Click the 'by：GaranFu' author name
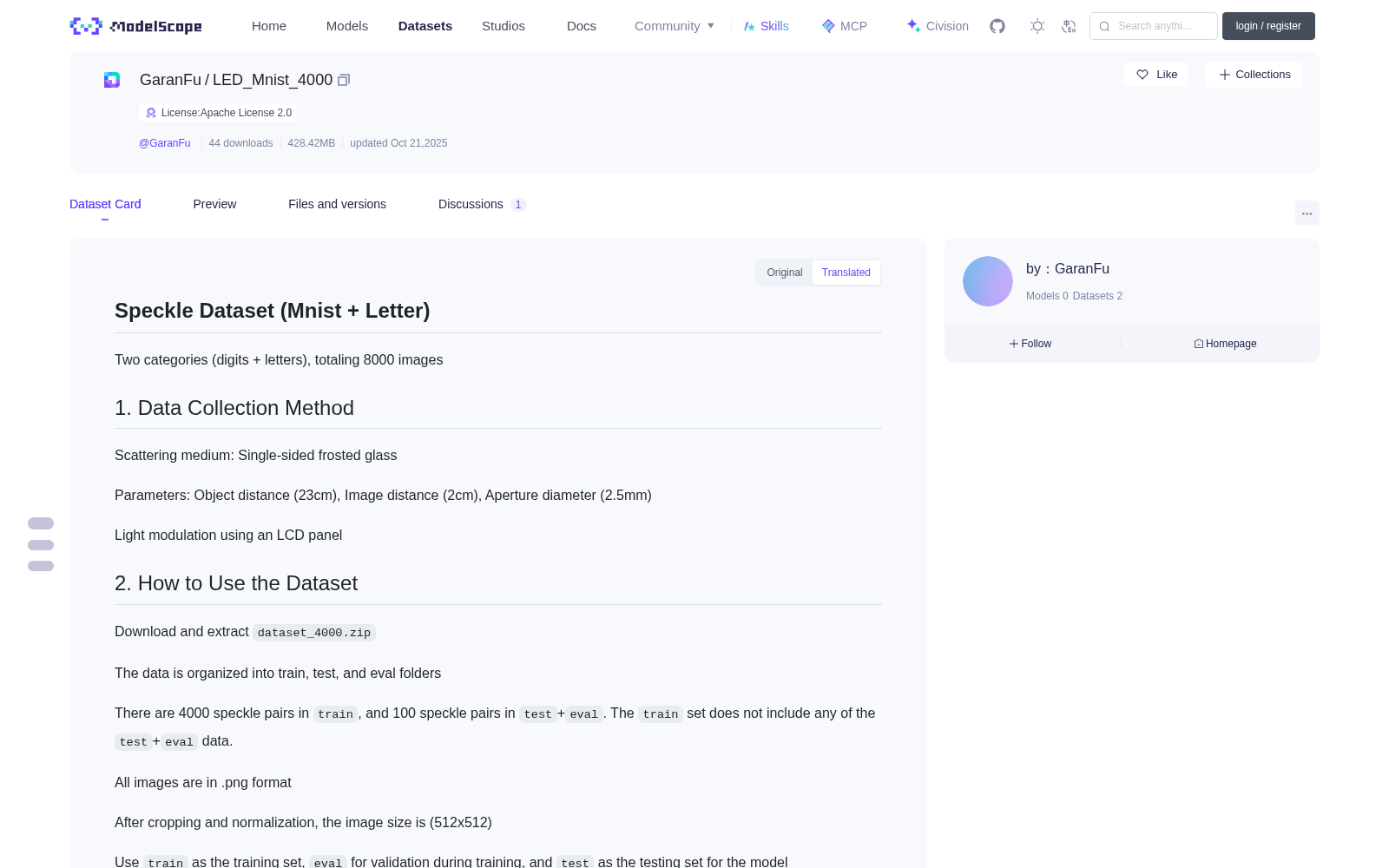Viewport: 1389px width, 868px height. coord(1068,269)
